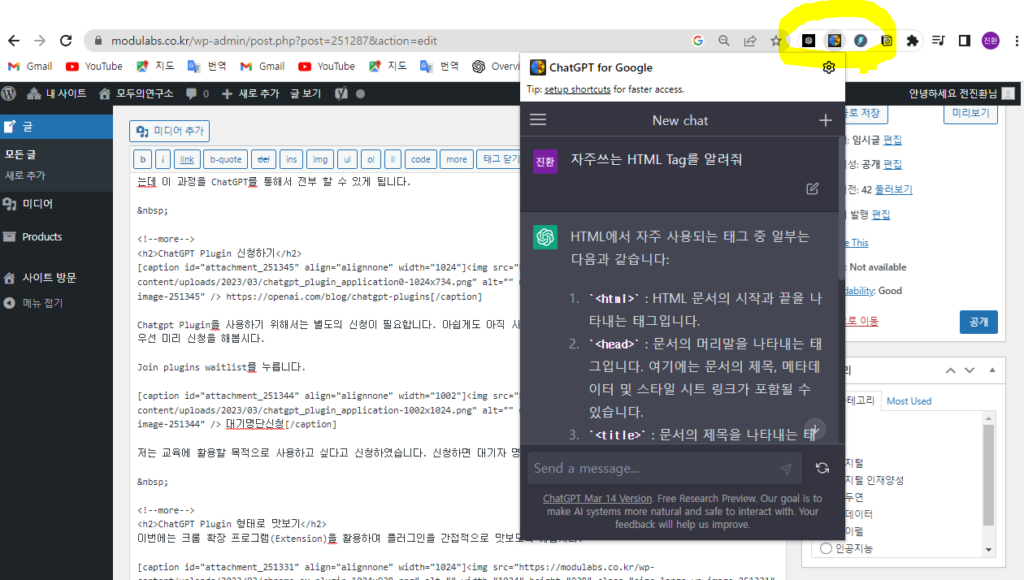Viewport: 1024px width, 580px height.
Task: Toggle the browser side panel icon
Action: [964, 40]
